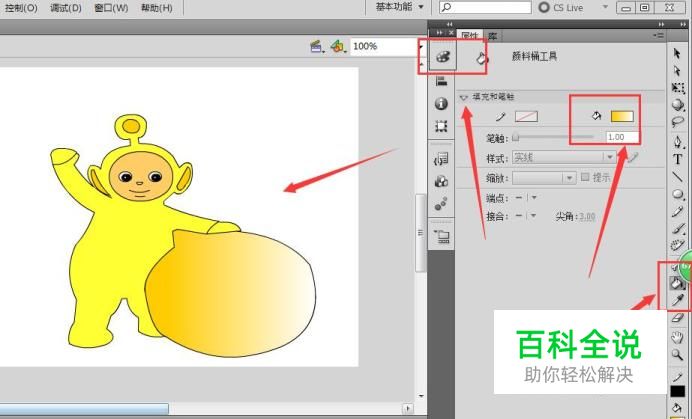Open the Info panel icon
This screenshot has height=419, width=692.
(441, 104)
